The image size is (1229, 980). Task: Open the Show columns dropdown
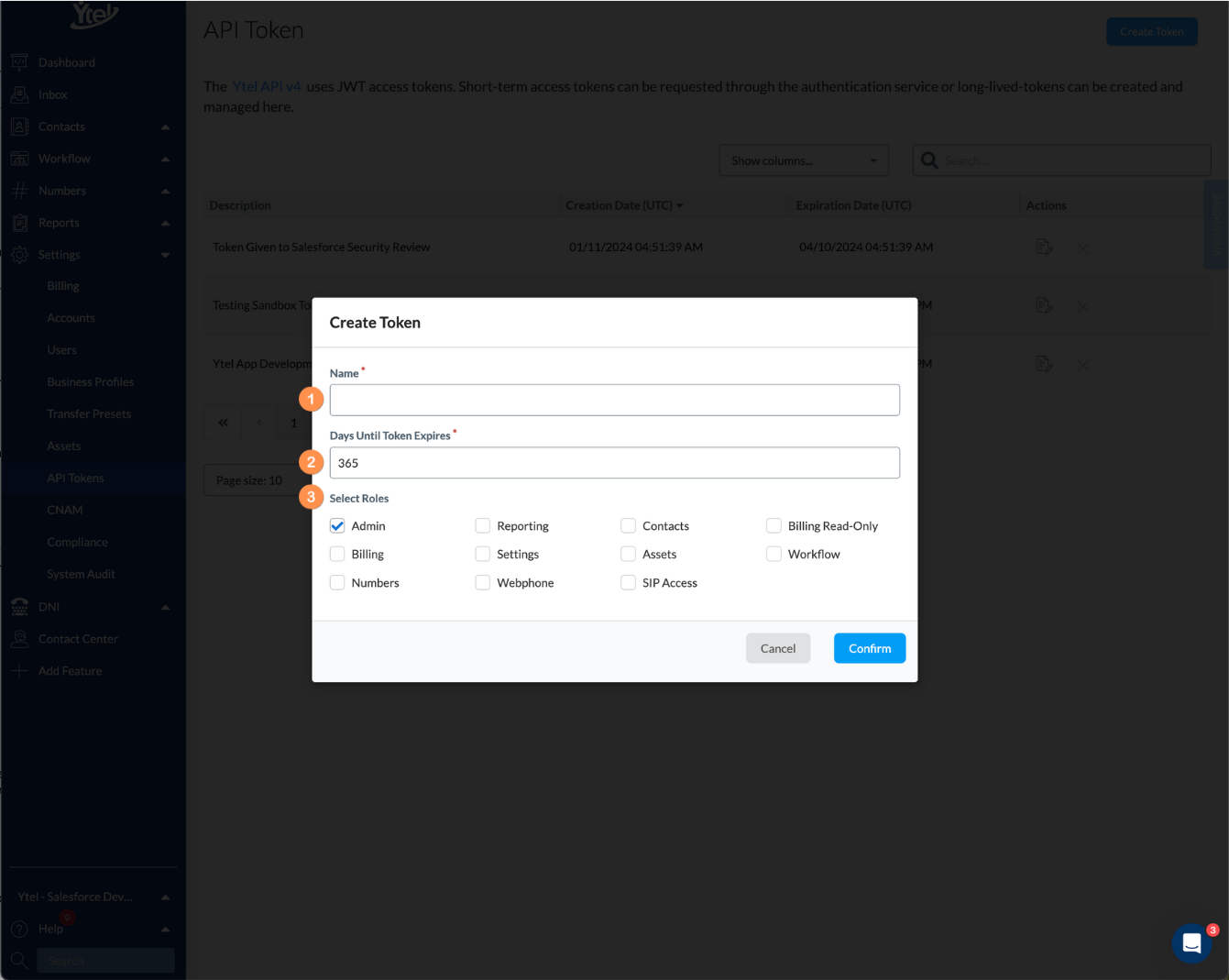point(804,160)
